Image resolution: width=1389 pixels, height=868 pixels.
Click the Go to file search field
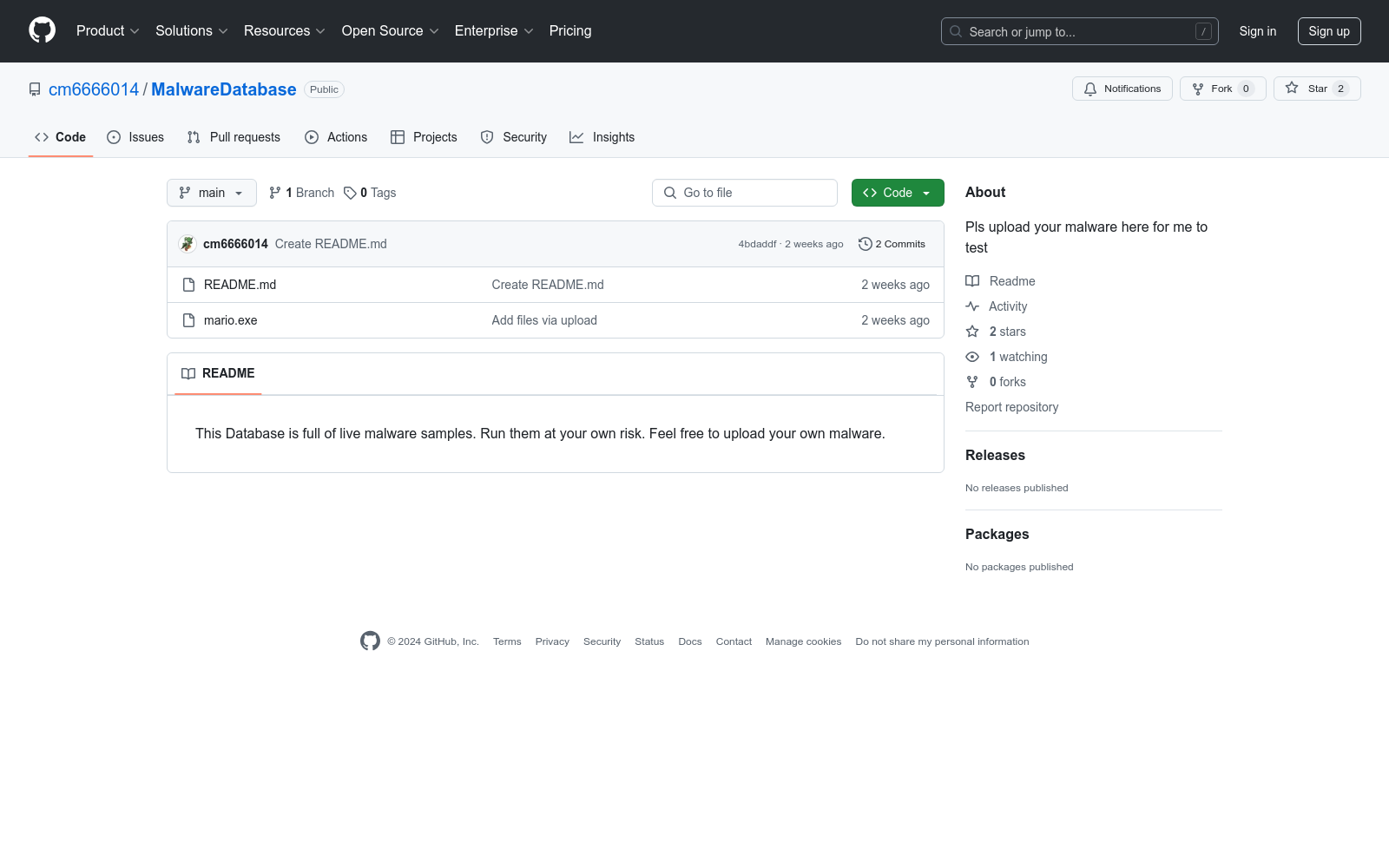(x=745, y=193)
